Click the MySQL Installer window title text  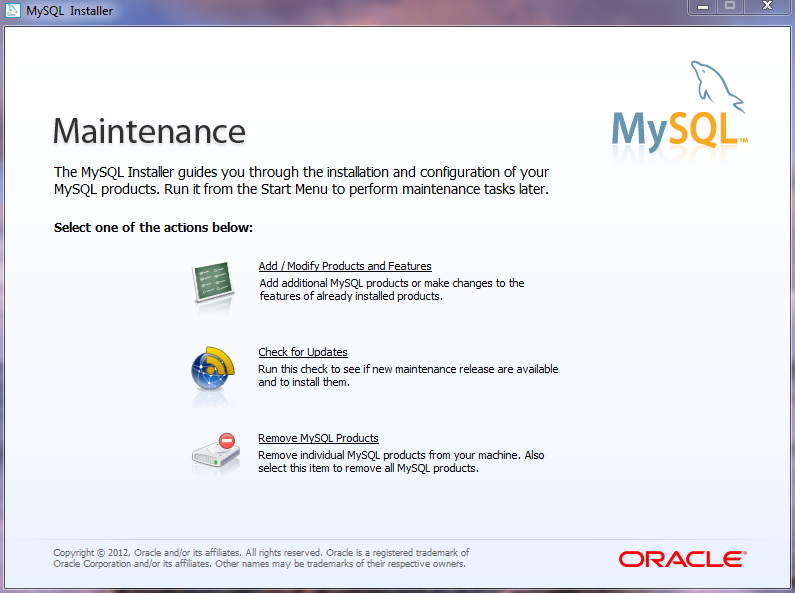[69, 11]
